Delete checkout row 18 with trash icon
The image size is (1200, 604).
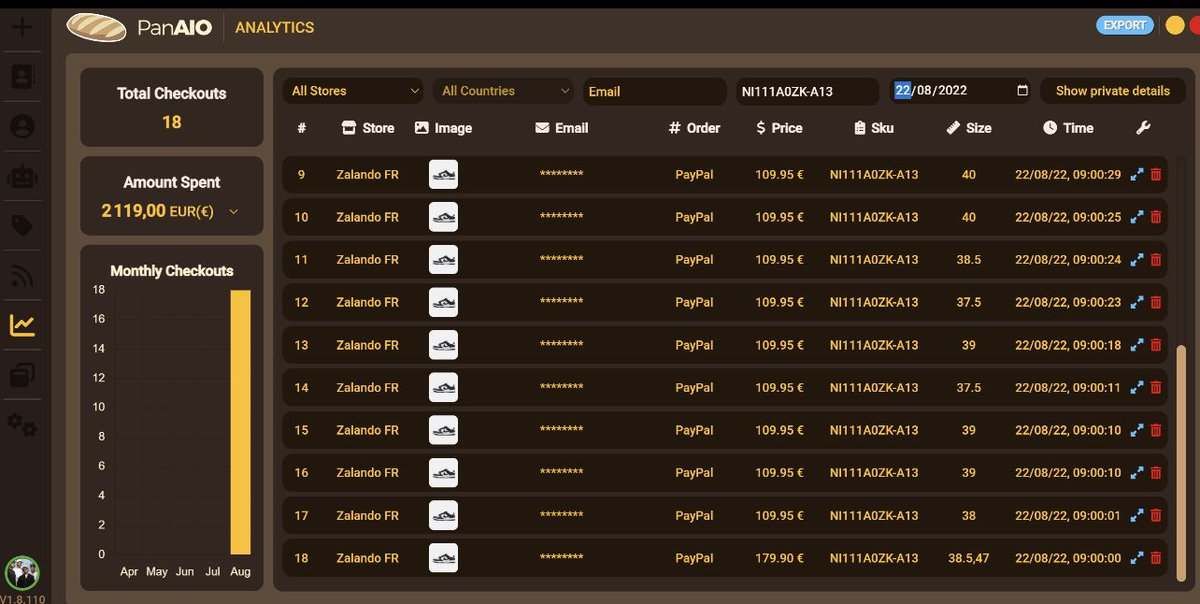(x=1156, y=558)
